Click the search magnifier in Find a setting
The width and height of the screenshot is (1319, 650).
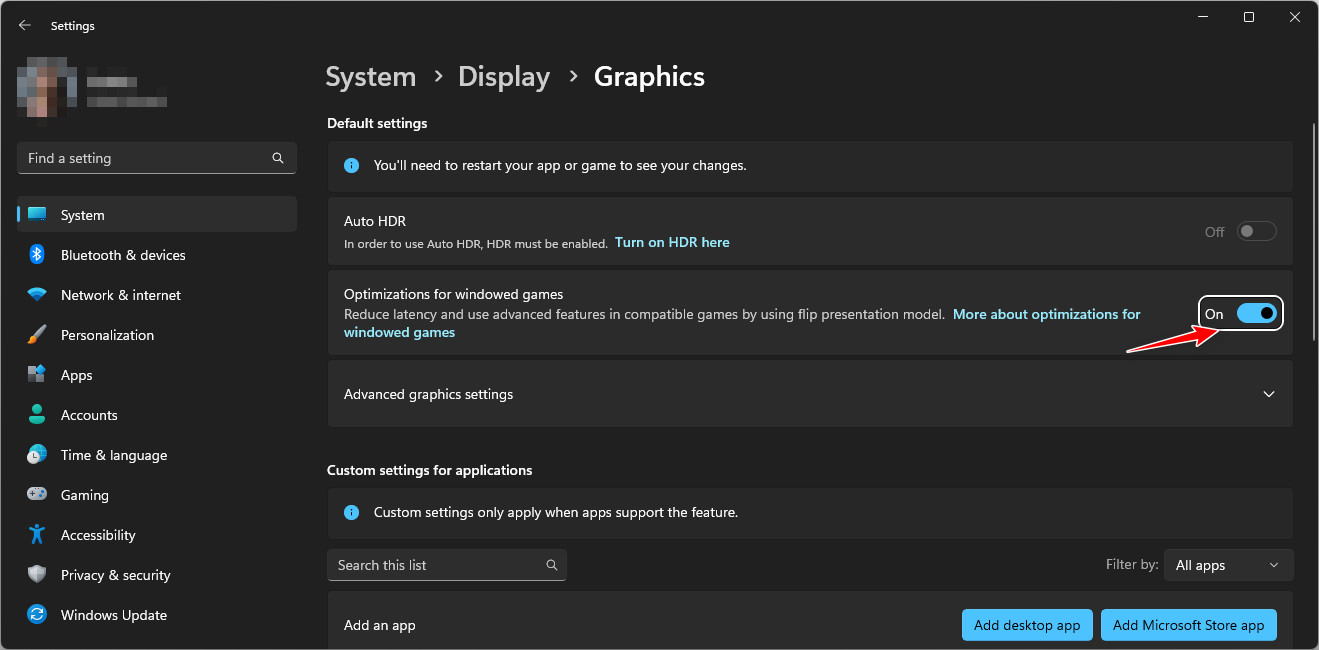278,158
